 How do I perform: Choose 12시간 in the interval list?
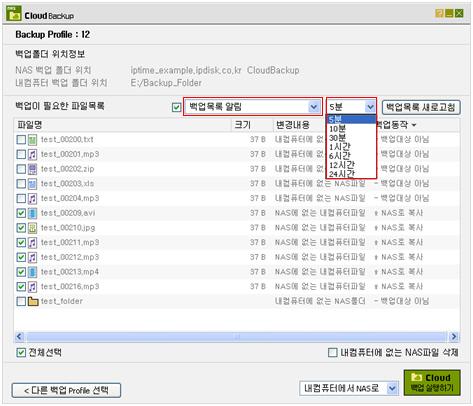point(342,165)
